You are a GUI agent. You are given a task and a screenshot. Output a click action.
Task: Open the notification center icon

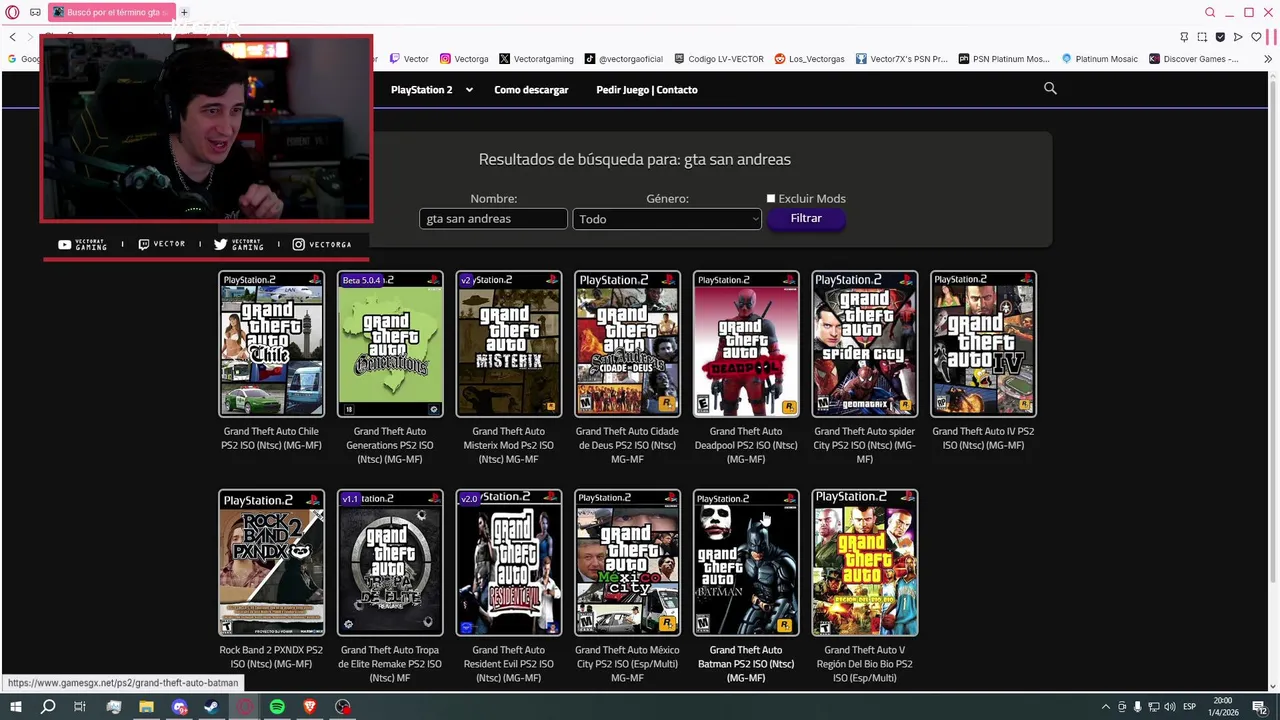click(x=1261, y=707)
